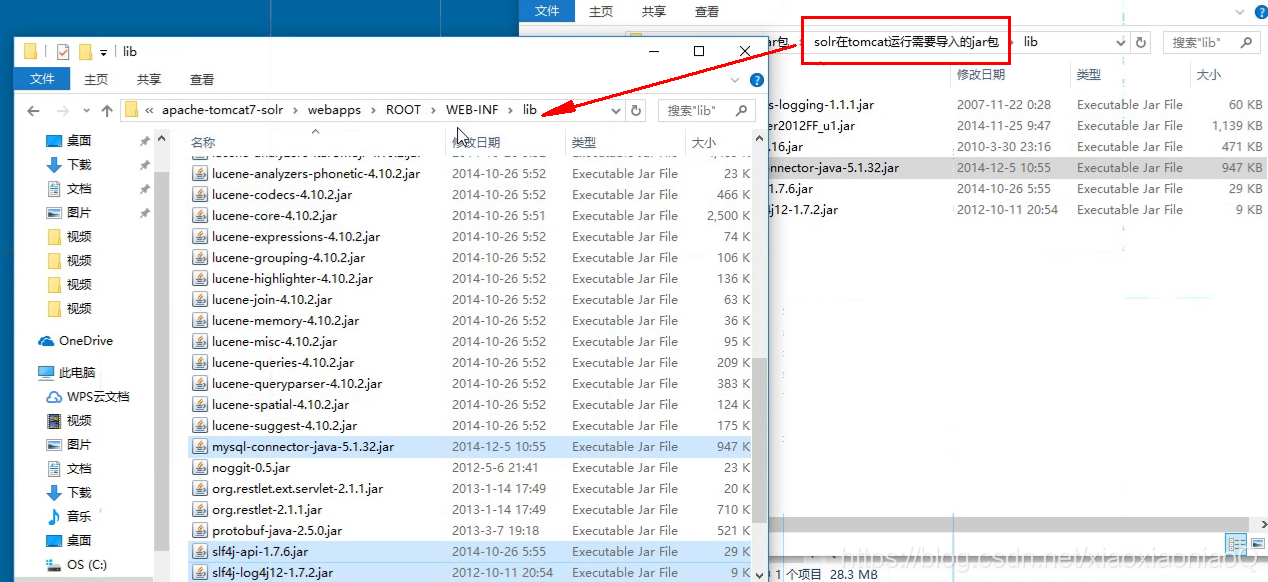
Task: Click jar icon of lucene-core-4.10.2.jar
Action: [x=200, y=216]
